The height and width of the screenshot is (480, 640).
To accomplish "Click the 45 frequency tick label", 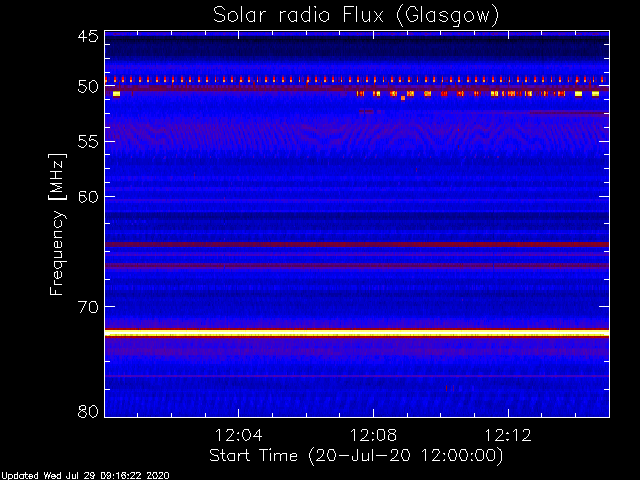I will [88, 37].
